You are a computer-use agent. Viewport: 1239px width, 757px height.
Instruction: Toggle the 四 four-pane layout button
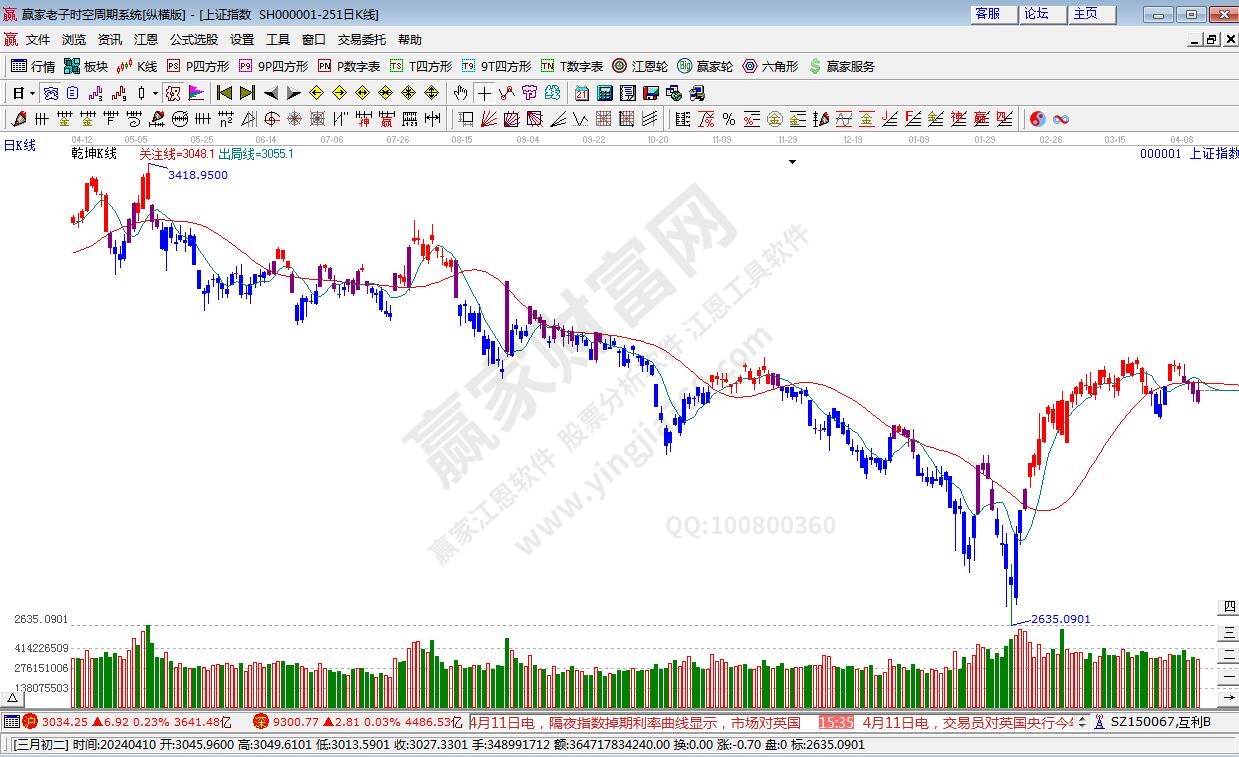click(x=1228, y=607)
